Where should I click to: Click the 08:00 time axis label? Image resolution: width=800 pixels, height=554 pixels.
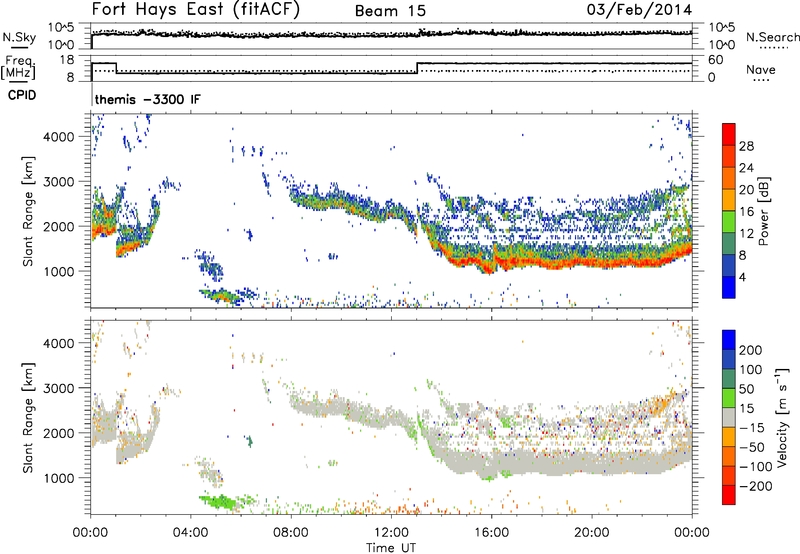(291, 533)
